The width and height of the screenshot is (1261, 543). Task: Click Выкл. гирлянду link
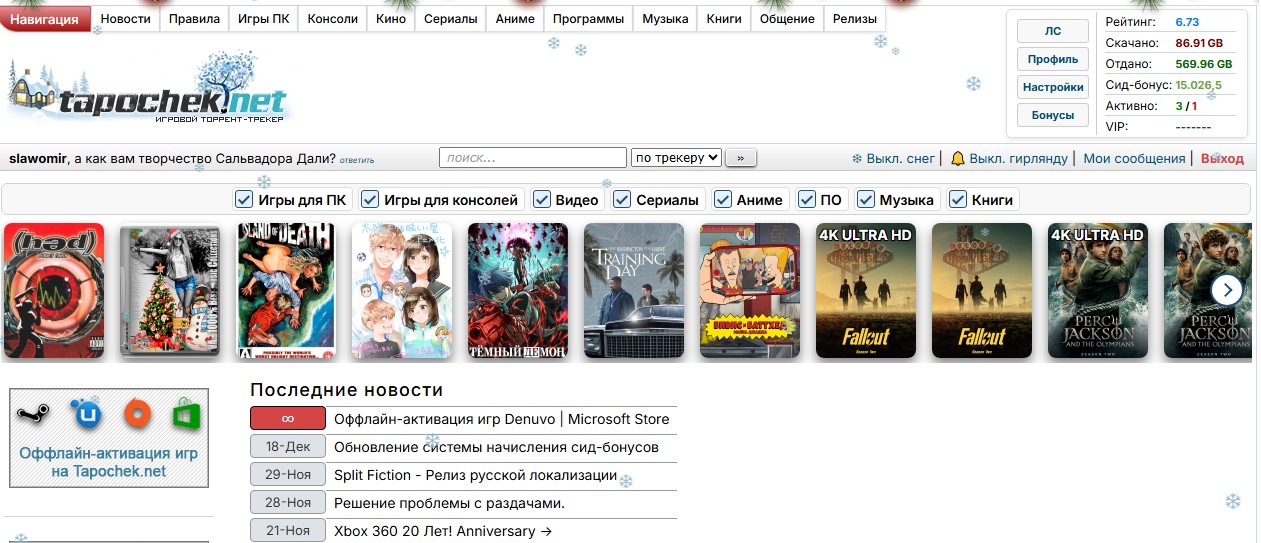coord(1019,158)
